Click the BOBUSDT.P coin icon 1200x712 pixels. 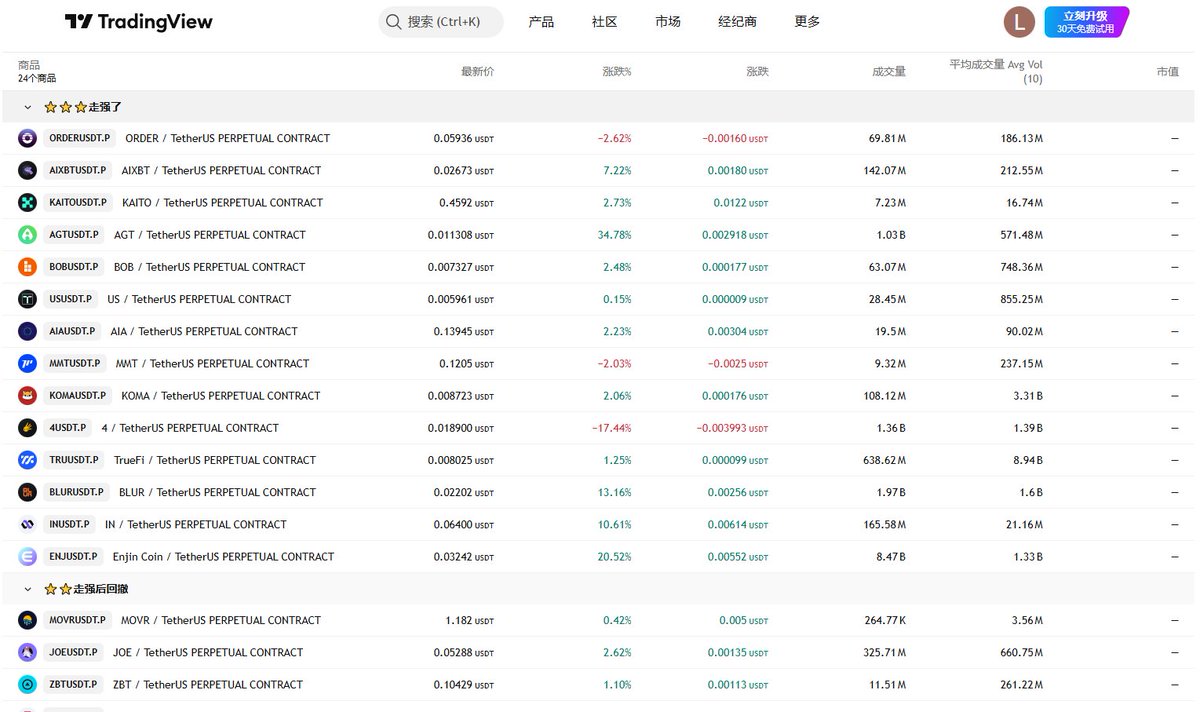pyautogui.click(x=28, y=267)
